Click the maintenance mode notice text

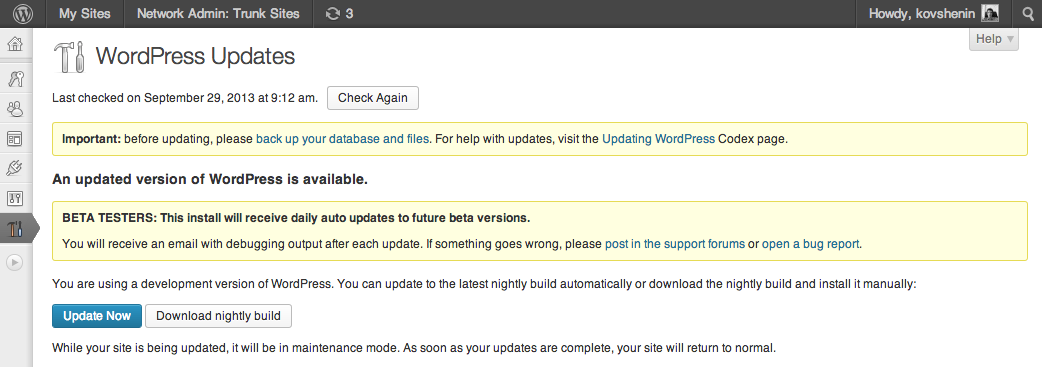click(x=414, y=348)
